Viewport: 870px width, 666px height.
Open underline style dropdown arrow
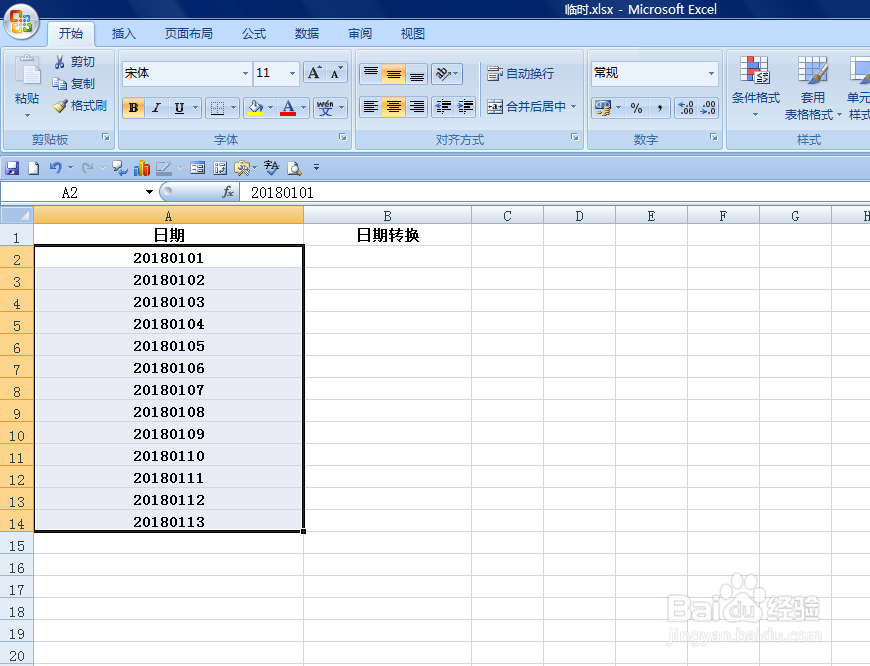195,108
